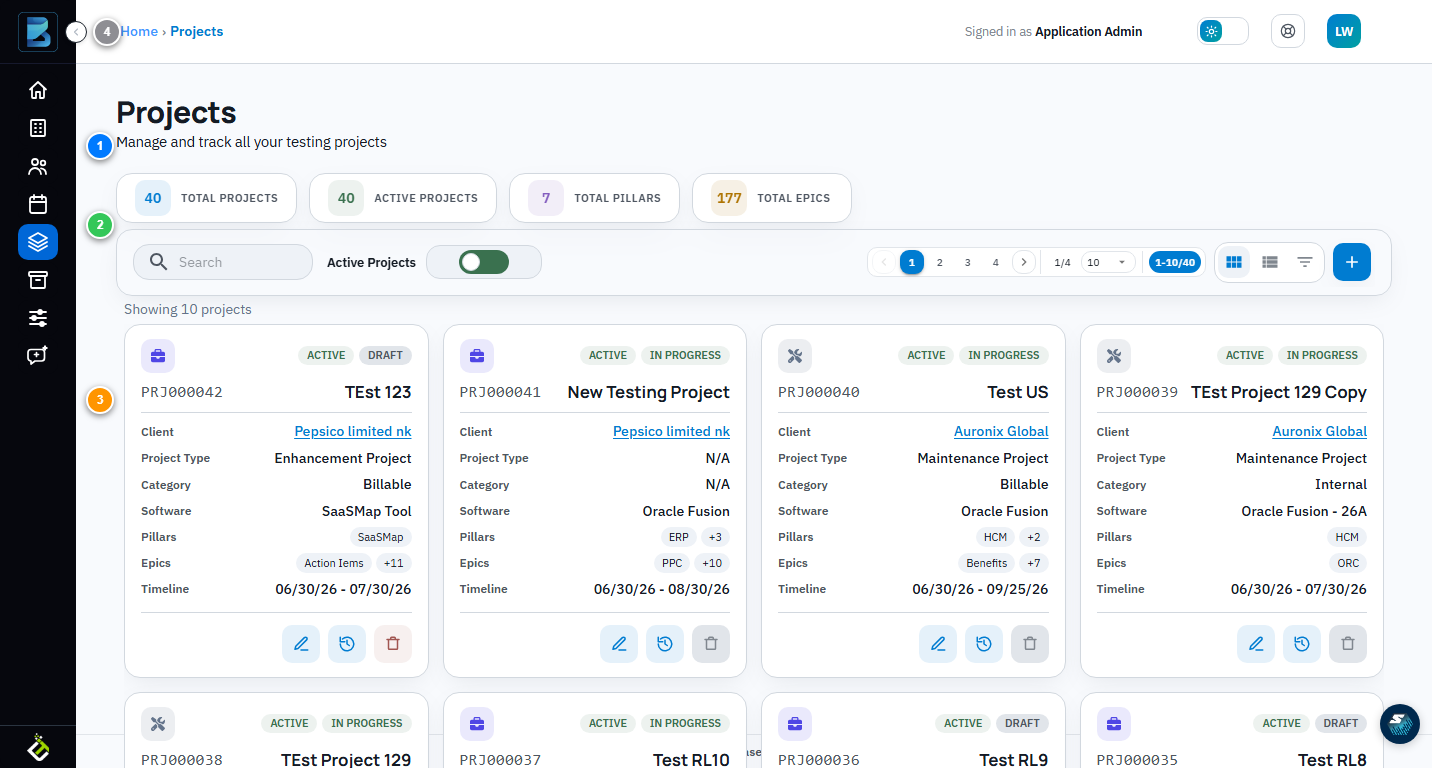View history of Test US

984,644
